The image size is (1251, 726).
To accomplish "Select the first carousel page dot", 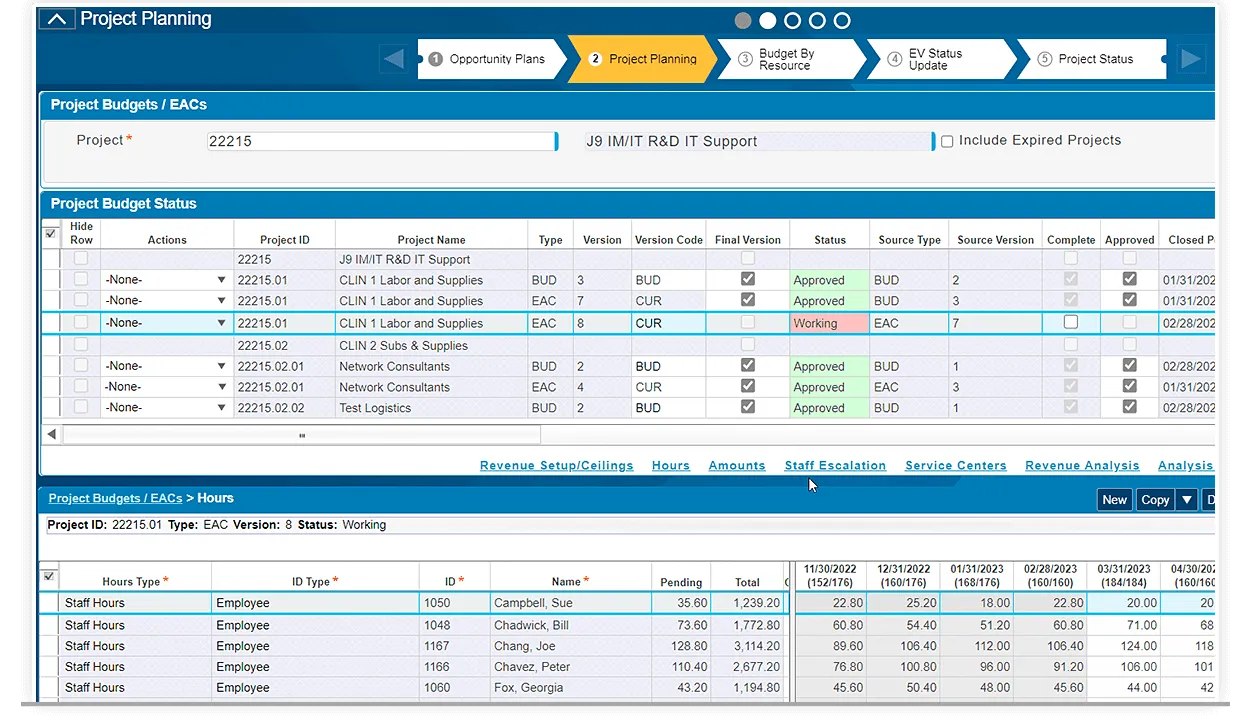I will 743,20.
